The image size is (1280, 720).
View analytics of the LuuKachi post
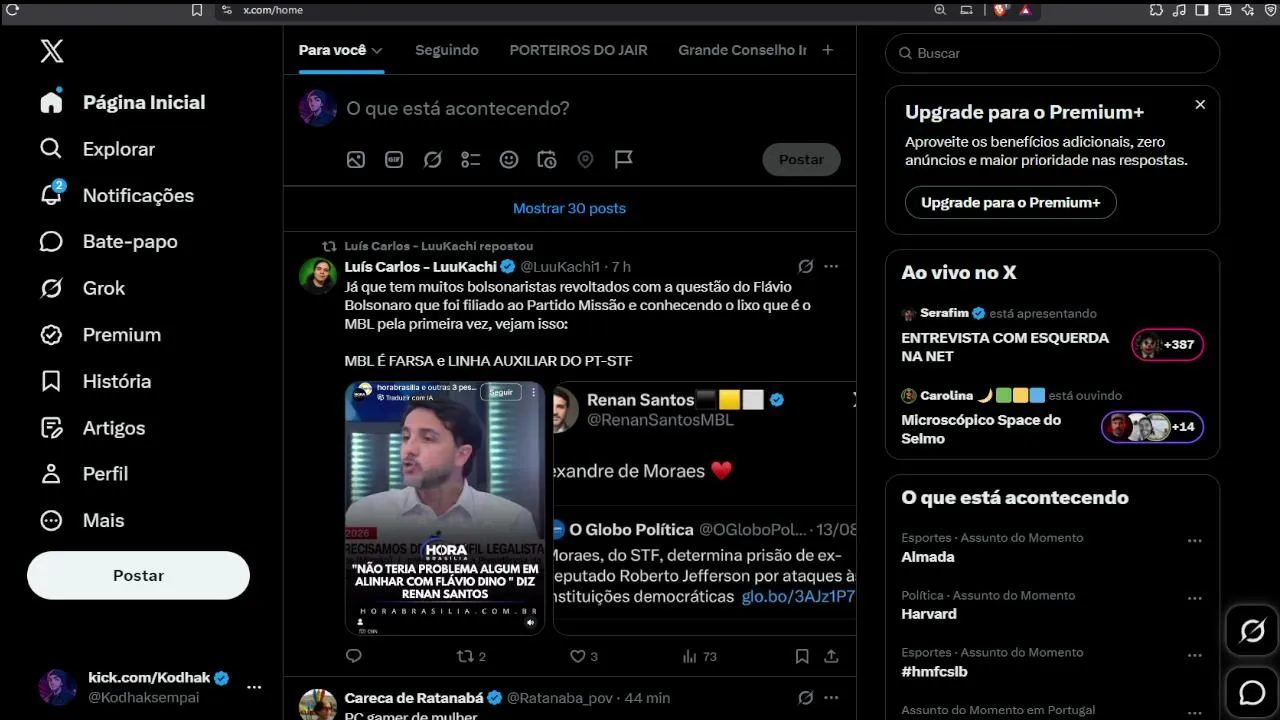699,656
